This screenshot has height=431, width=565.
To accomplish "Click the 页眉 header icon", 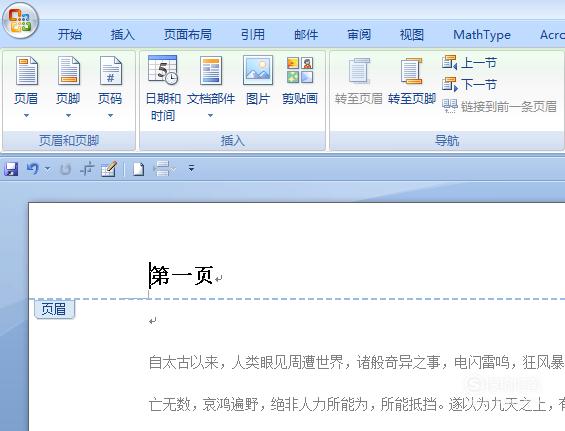I will pyautogui.click(x=26, y=71).
